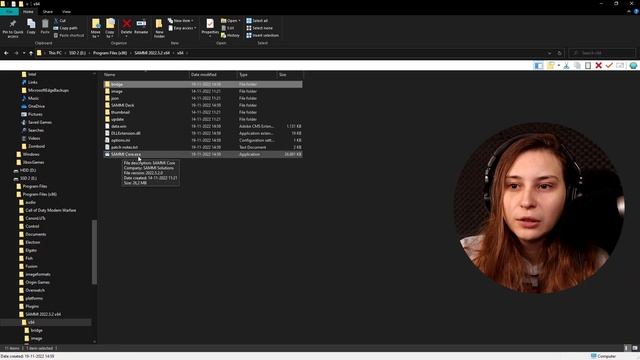Switch to the Share ribbon tab
Viewport: 640px width, 360px height.
(x=48, y=12)
